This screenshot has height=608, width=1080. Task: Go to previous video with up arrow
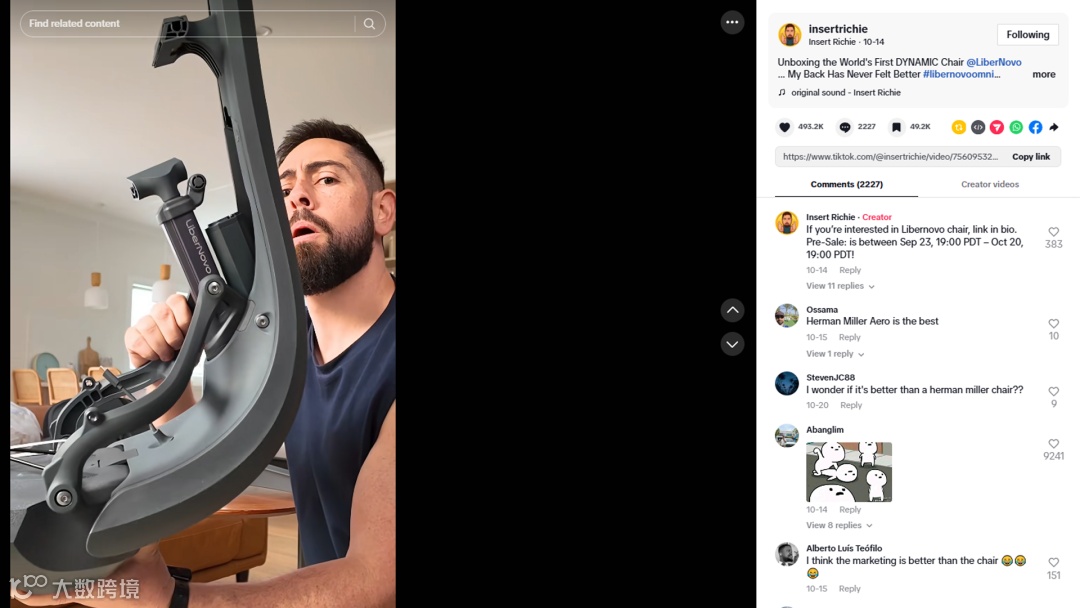[732, 311]
